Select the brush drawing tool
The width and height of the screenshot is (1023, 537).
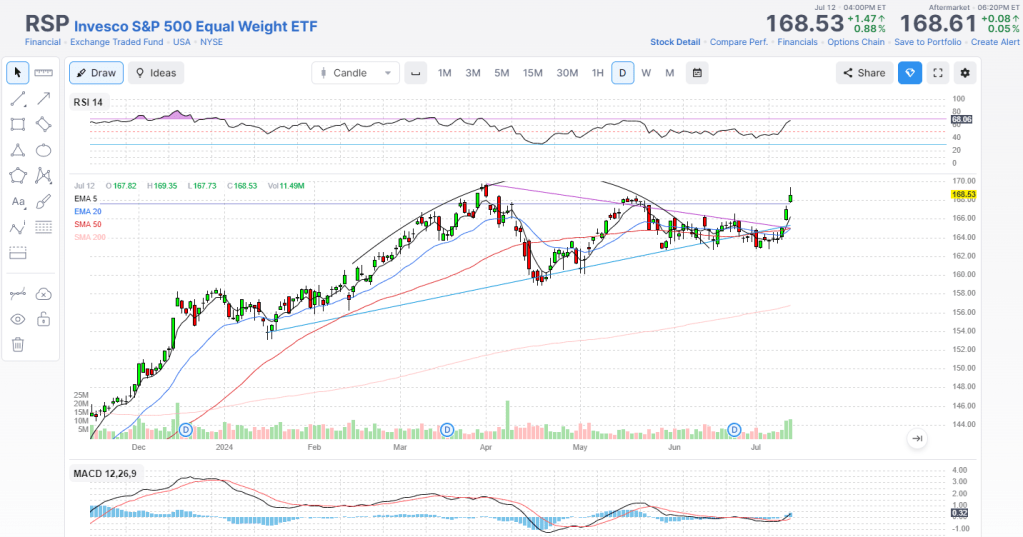(x=43, y=202)
